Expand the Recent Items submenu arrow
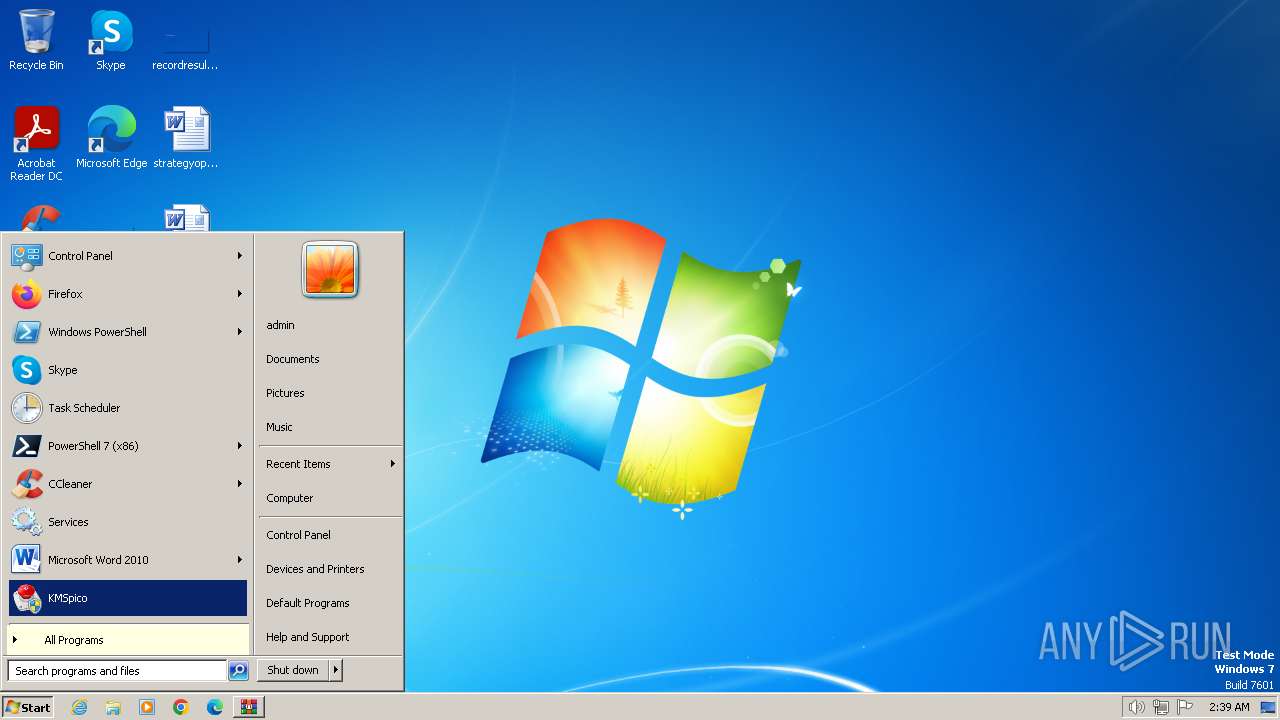Viewport: 1280px width, 720px height. (x=393, y=464)
